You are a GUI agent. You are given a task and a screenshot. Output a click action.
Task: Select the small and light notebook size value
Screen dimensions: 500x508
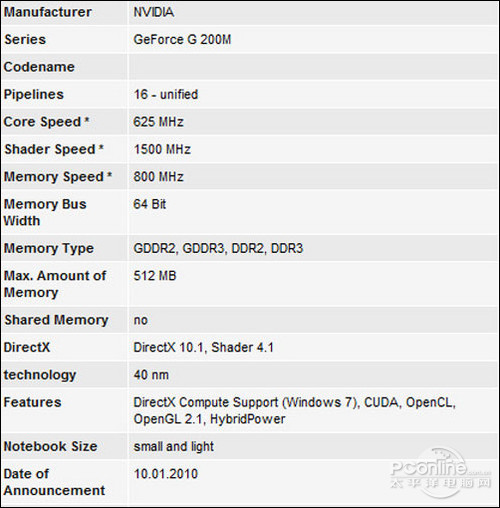pos(174,447)
